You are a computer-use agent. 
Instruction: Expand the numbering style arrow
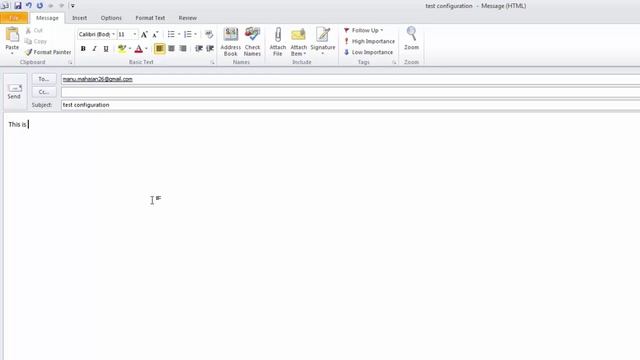pyautogui.click(x=196, y=34)
